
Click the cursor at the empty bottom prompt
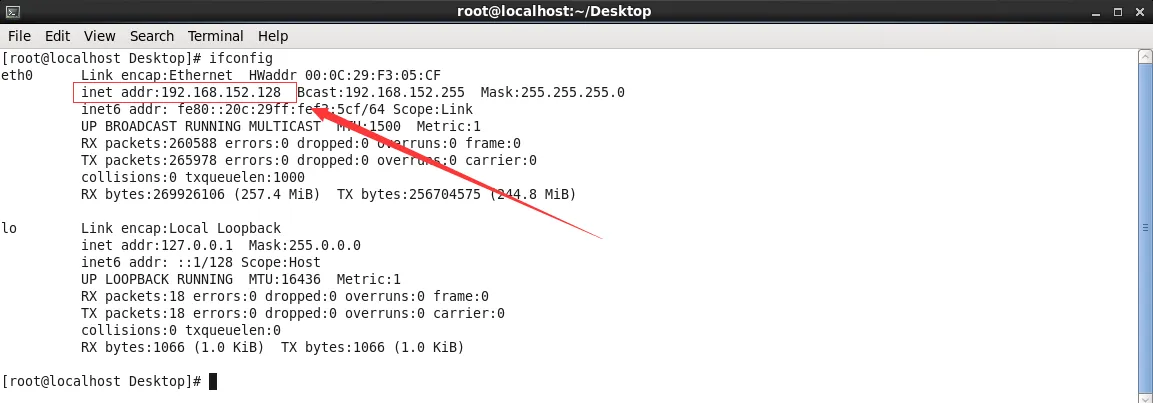pos(212,381)
